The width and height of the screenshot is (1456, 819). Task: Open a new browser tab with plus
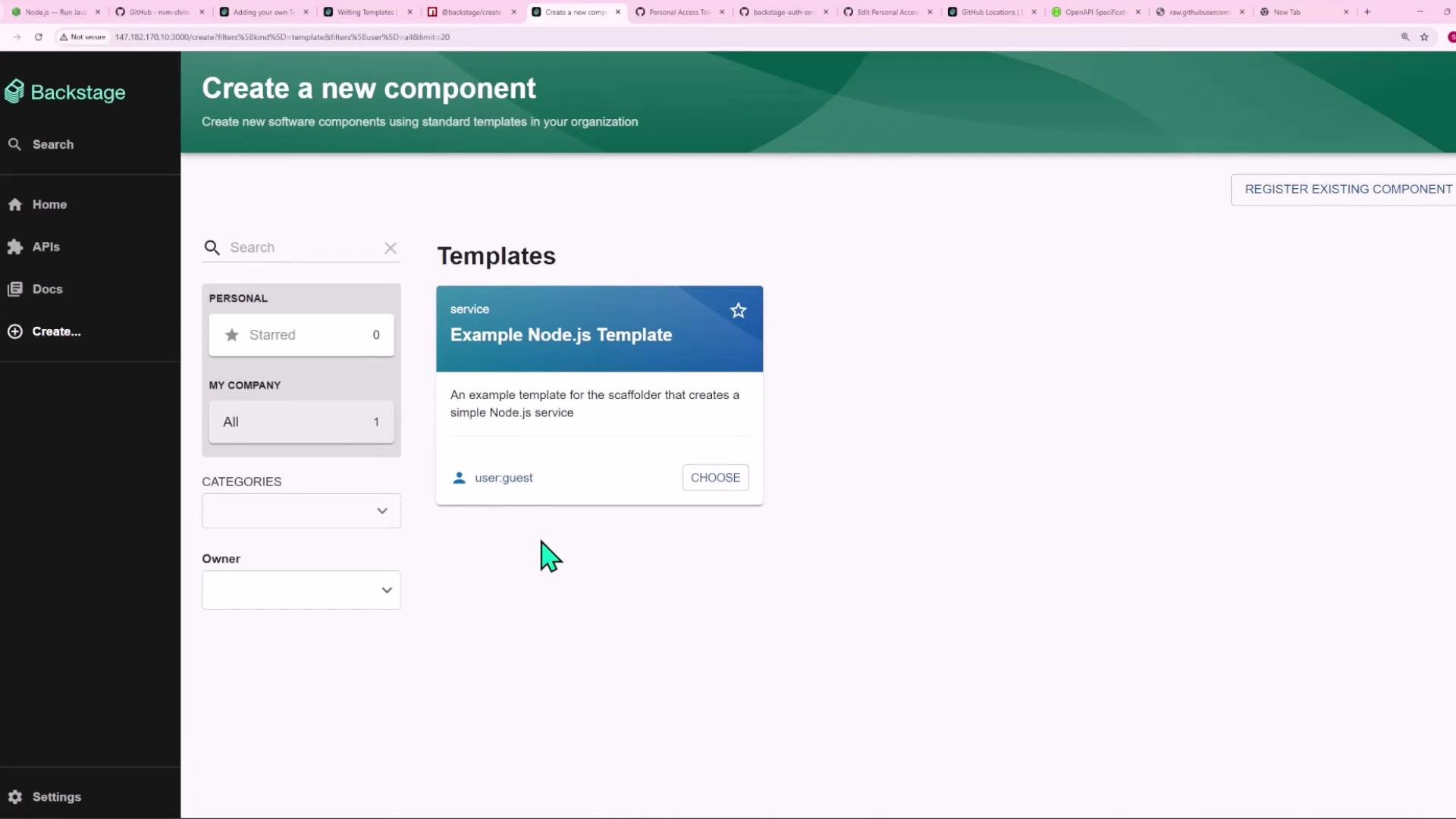point(1367,12)
